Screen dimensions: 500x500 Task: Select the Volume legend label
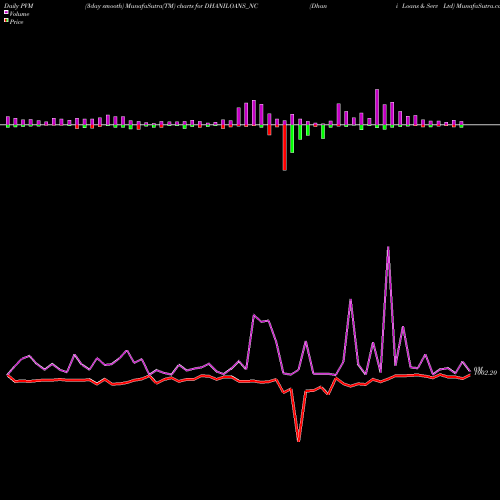point(19,14)
